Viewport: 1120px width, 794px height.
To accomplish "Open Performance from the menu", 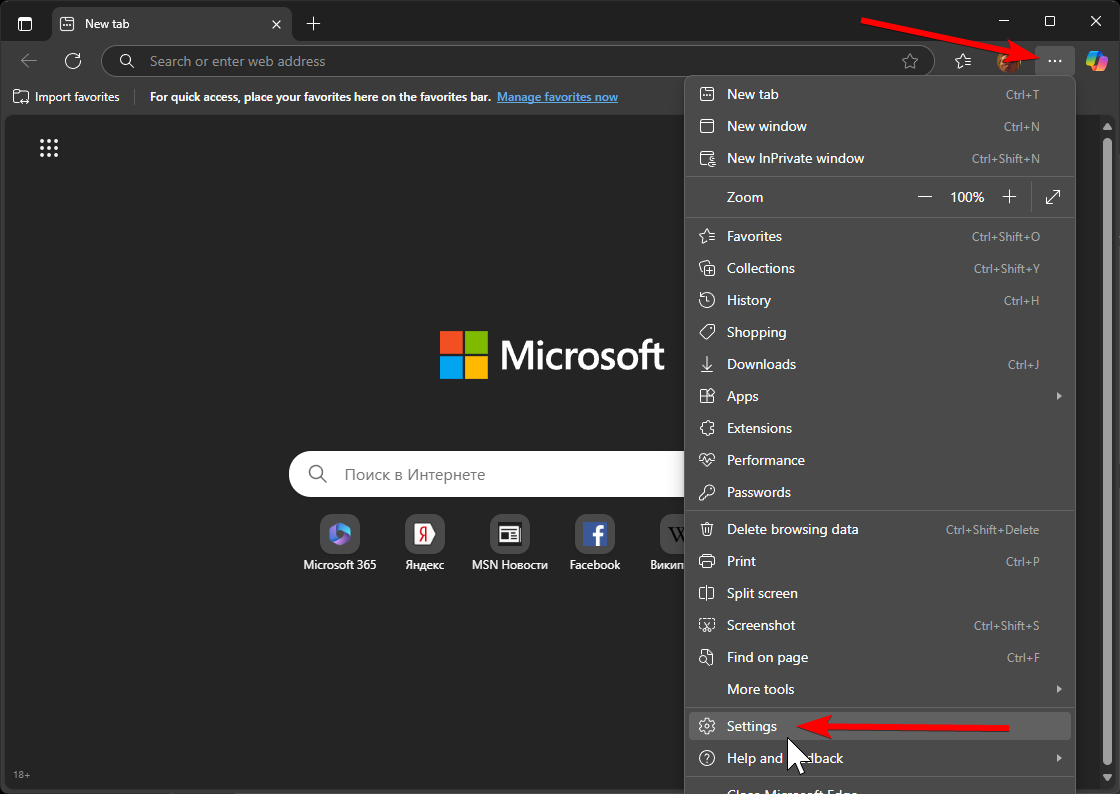I will tap(880, 461).
